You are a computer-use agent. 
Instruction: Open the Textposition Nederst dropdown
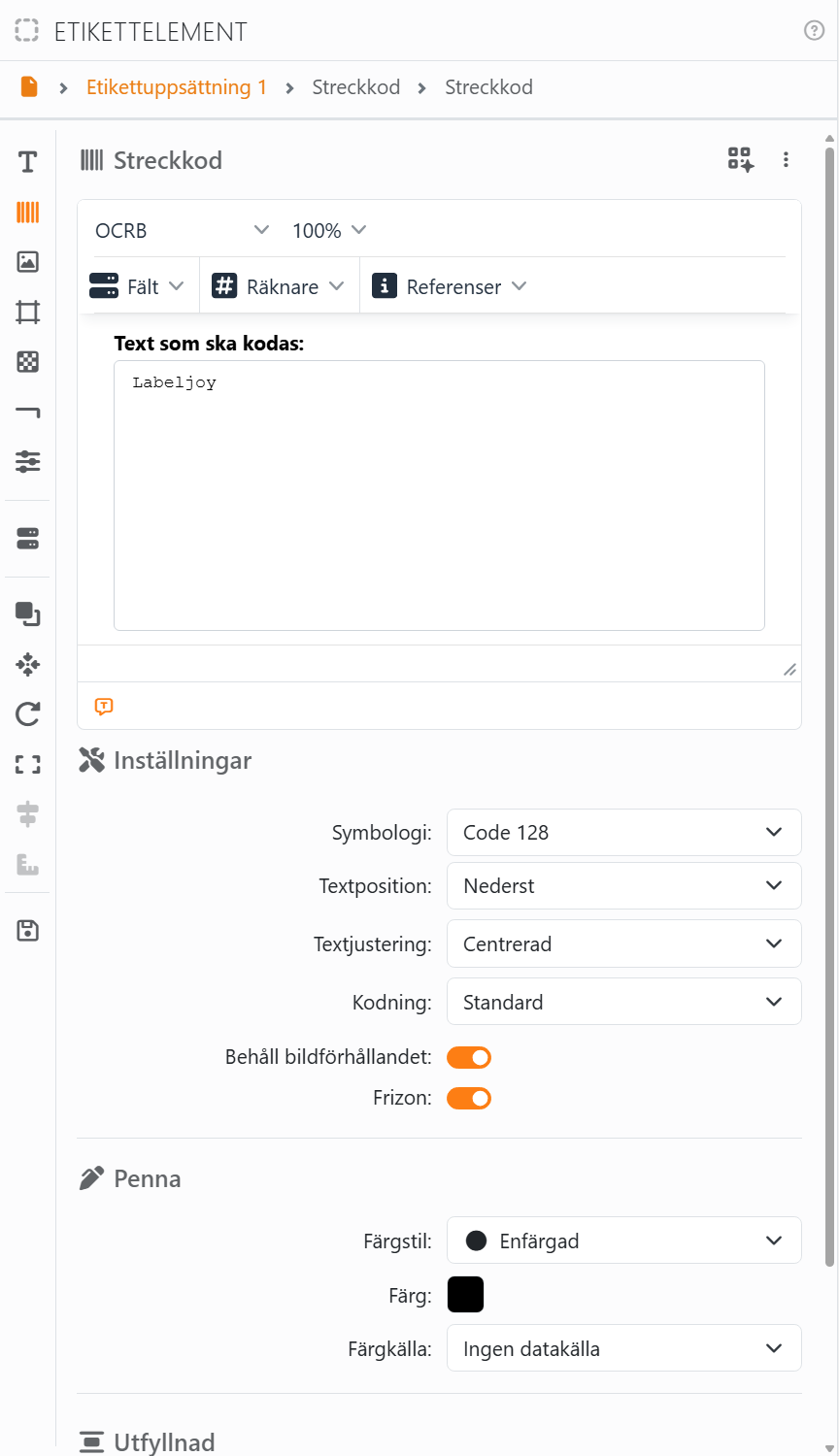[623, 886]
